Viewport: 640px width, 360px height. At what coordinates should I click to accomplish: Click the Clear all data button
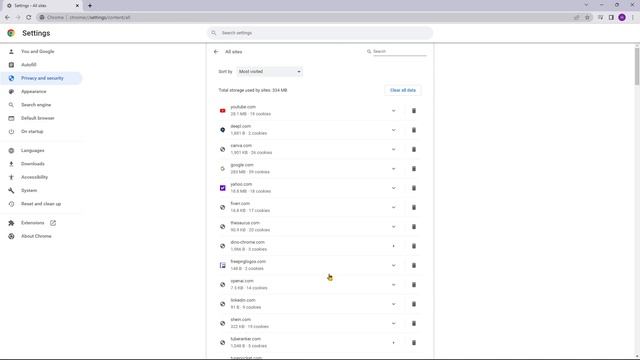pos(403,90)
